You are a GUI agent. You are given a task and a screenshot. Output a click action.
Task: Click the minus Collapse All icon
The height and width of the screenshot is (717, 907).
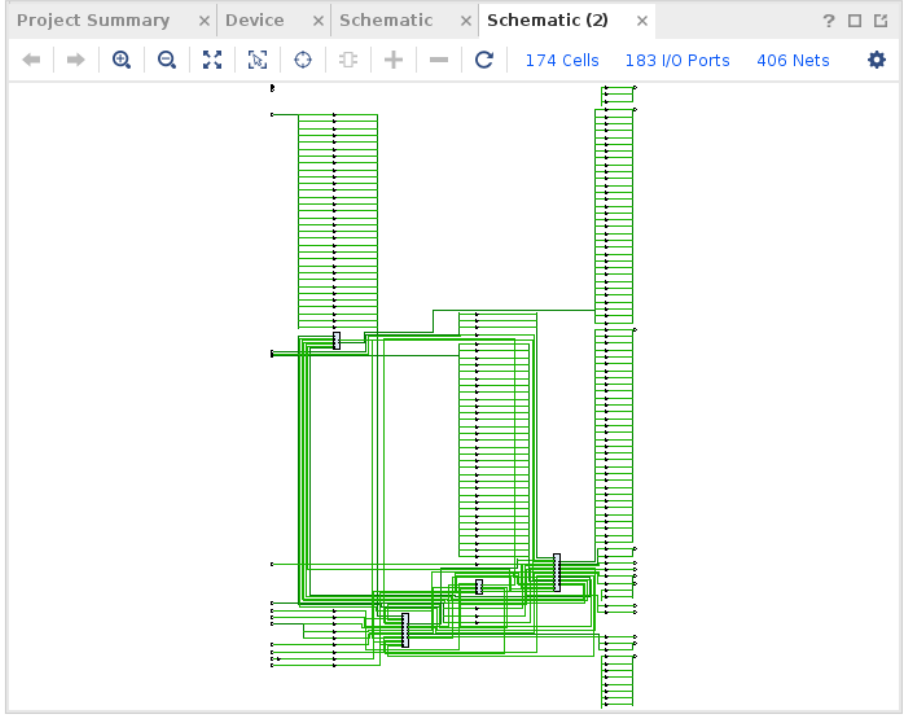coord(439,60)
